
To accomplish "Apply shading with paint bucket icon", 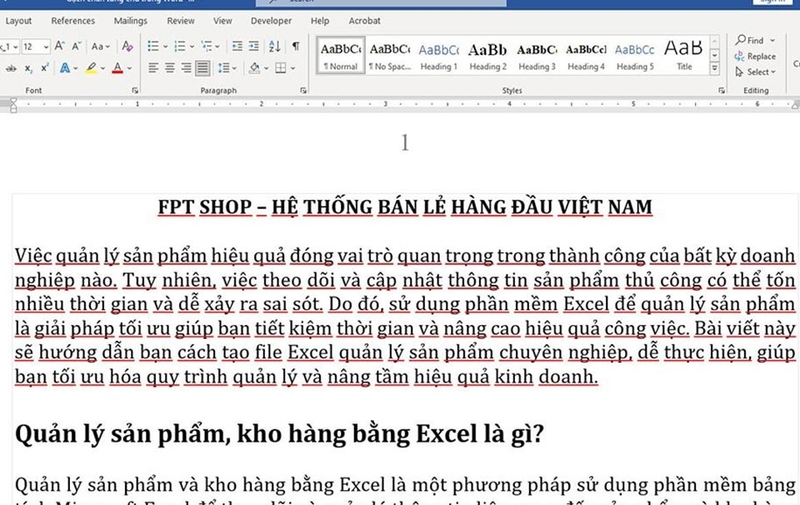I will 254,68.
